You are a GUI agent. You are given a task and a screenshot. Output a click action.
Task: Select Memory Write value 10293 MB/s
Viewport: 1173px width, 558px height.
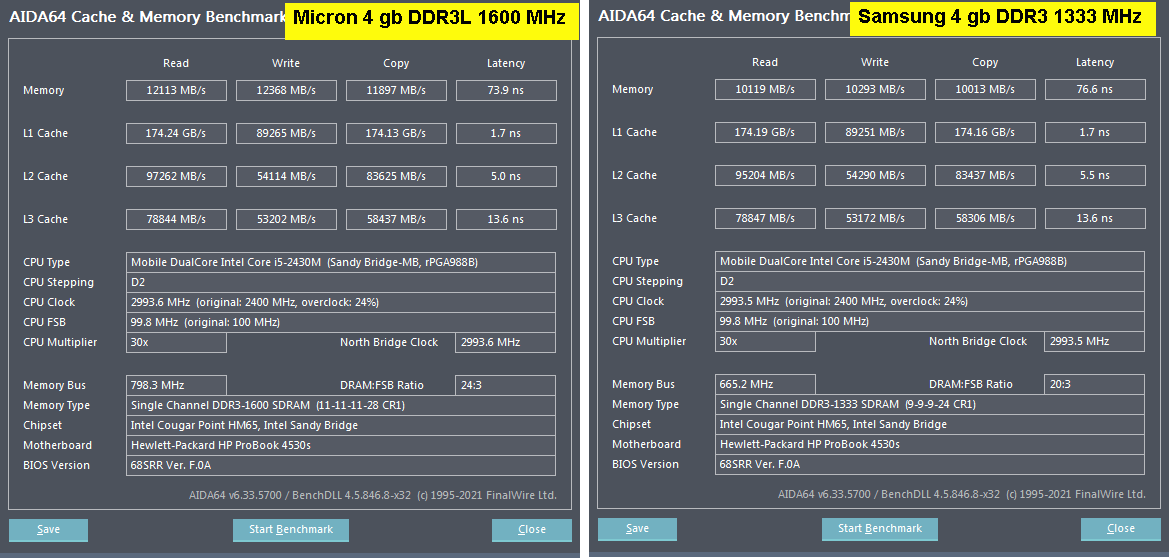point(875,90)
